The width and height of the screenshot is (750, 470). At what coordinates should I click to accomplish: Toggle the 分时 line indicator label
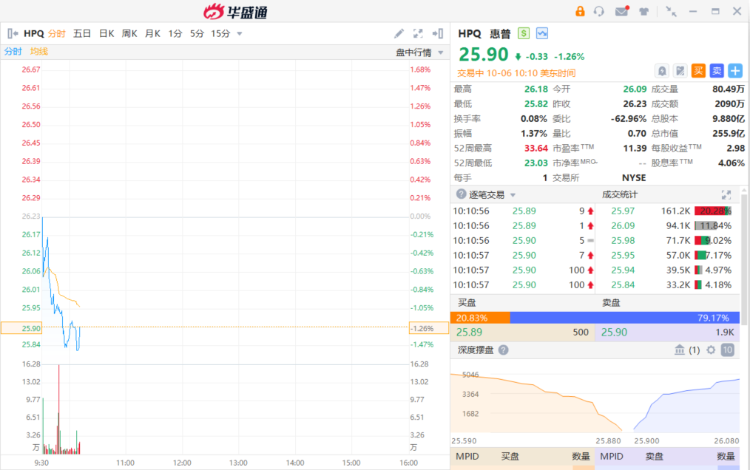[x=13, y=51]
